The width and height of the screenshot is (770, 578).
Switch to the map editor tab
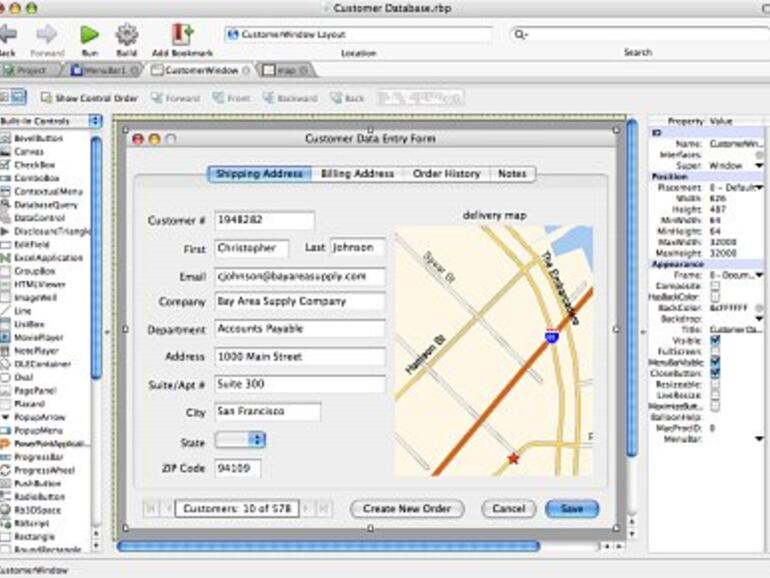click(286, 70)
